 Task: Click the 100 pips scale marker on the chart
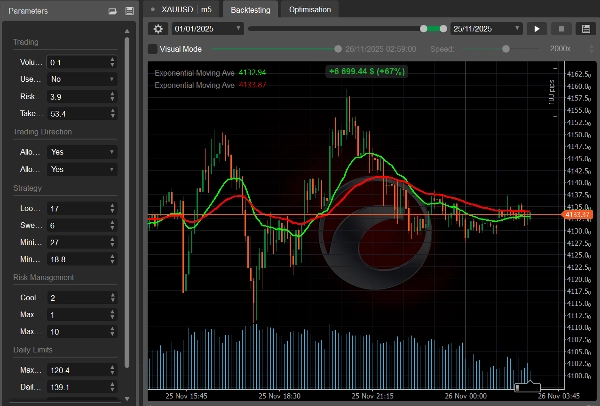[x=553, y=92]
